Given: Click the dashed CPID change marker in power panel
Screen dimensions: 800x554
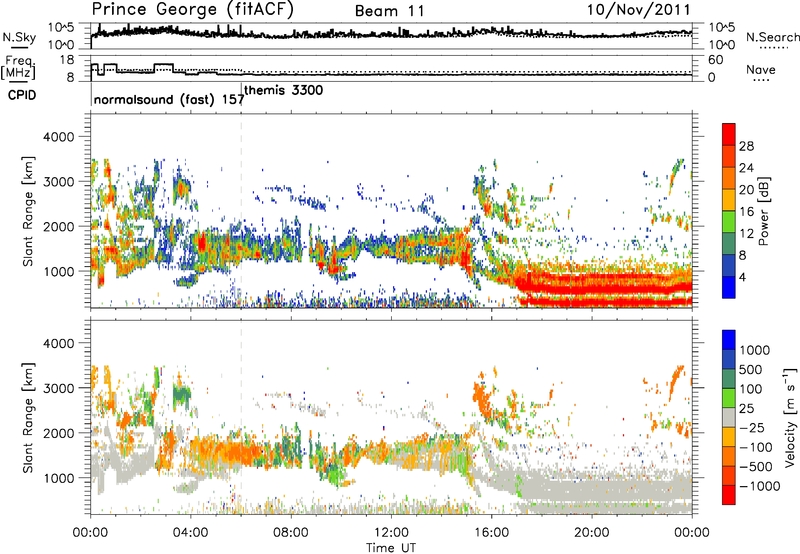Looking at the screenshot, I should (x=241, y=210).
